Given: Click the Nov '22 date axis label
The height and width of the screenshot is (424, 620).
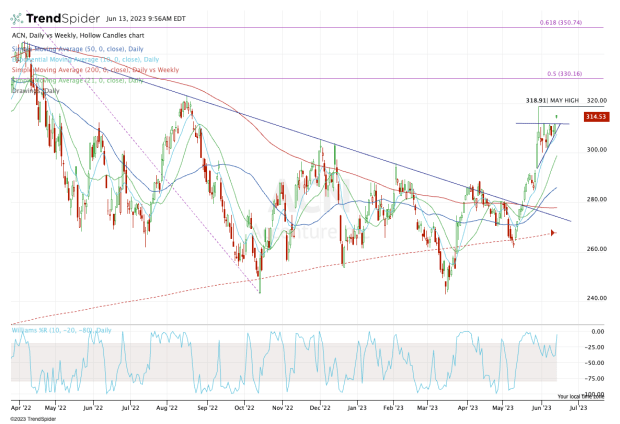Looking at the screenshot, I should pos(283,407).
